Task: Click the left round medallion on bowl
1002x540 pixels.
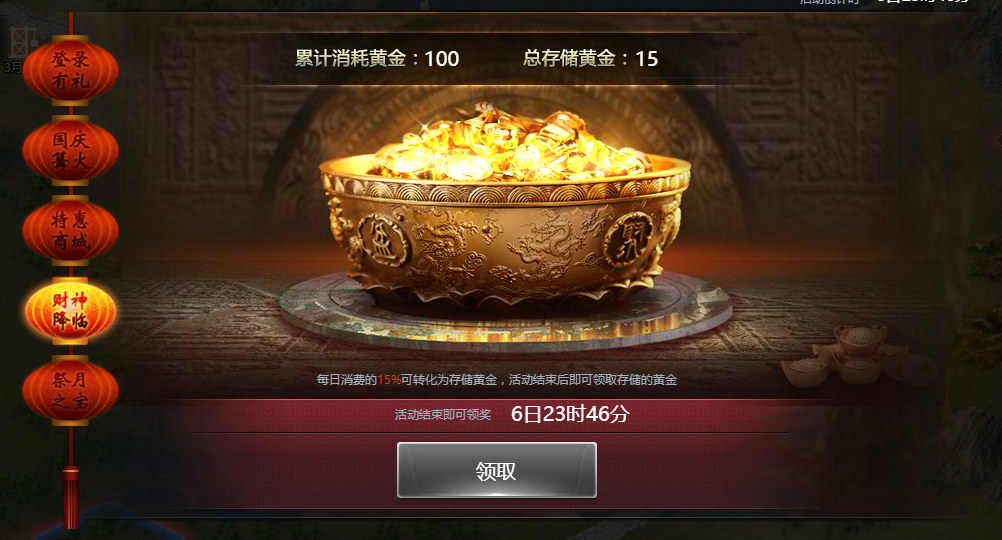Action: [x=383, y=240]
